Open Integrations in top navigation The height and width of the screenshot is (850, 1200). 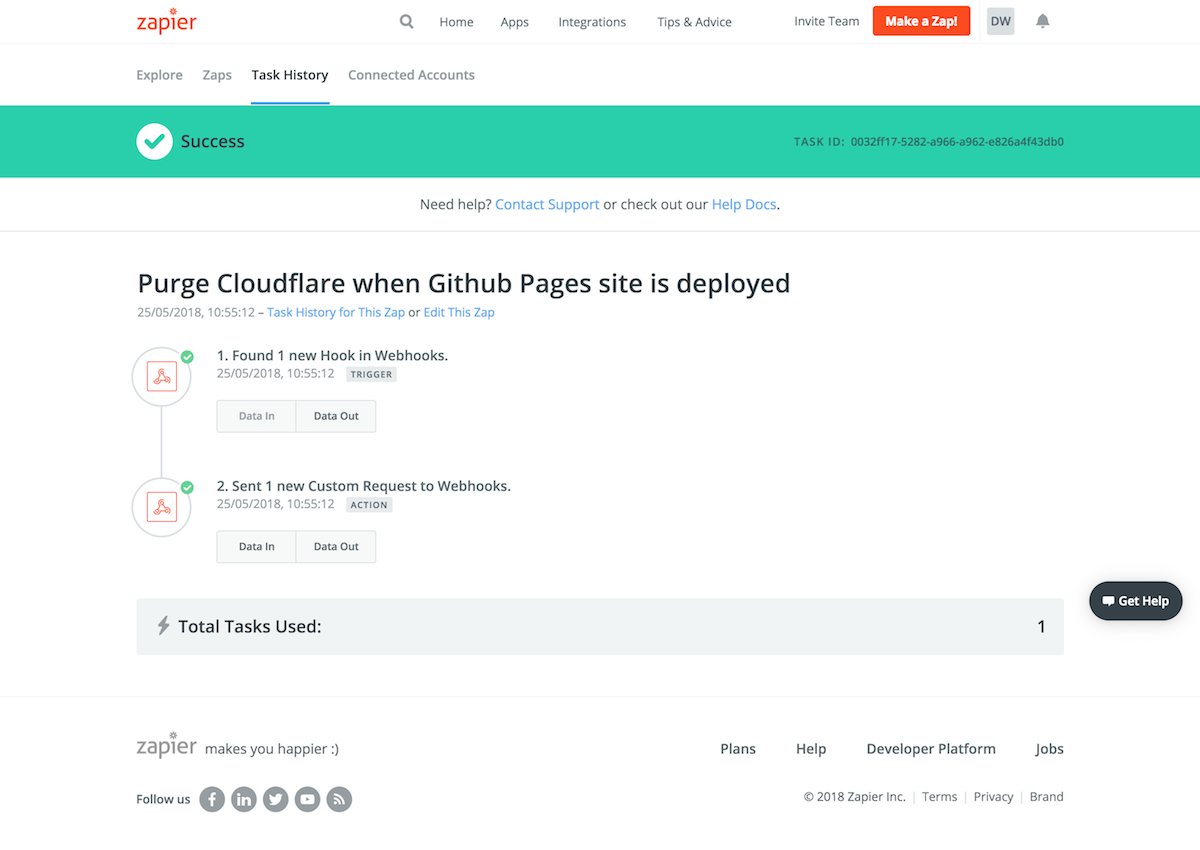coord(592,22)
